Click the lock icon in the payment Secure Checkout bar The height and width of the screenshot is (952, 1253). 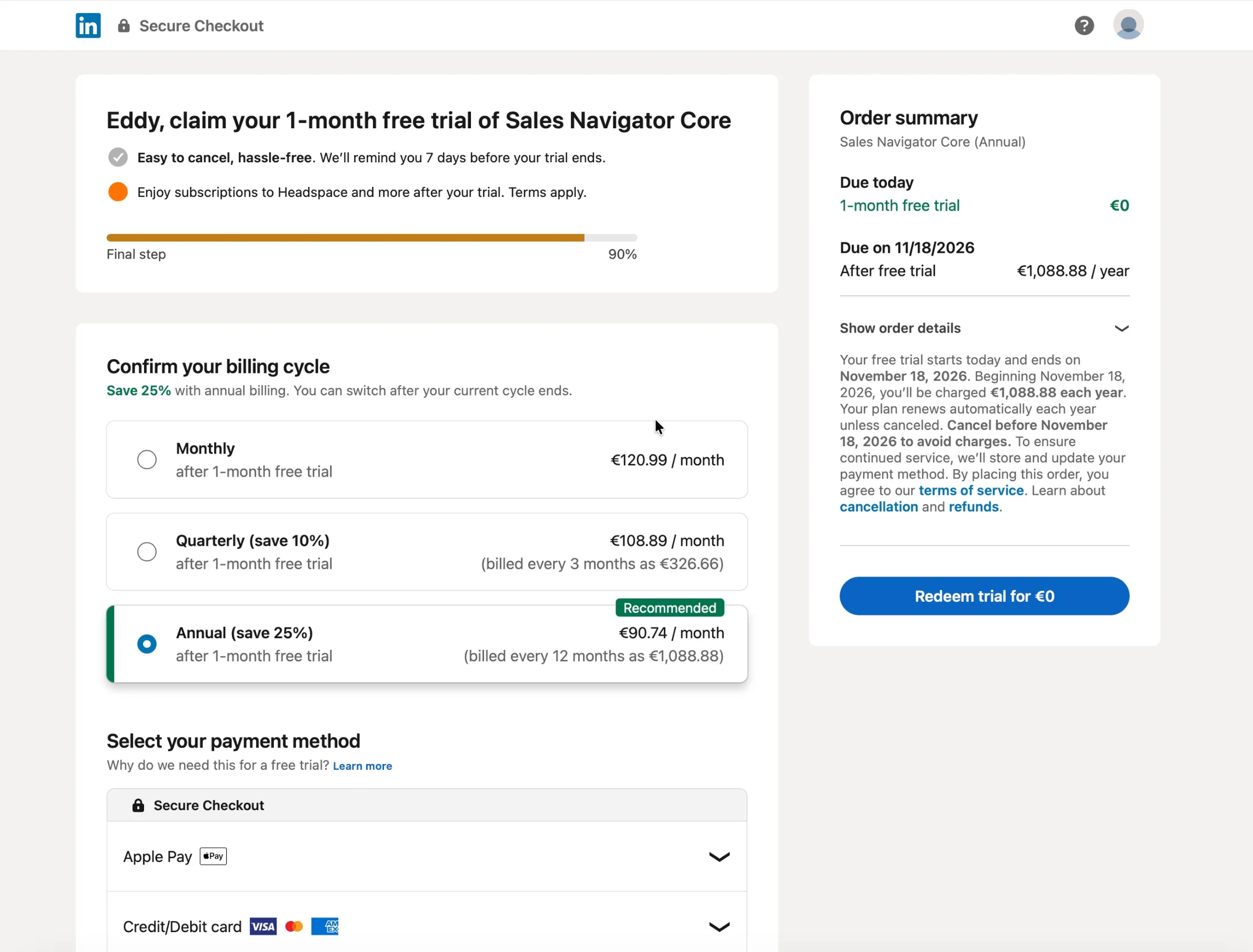click(x=138, y=805)
